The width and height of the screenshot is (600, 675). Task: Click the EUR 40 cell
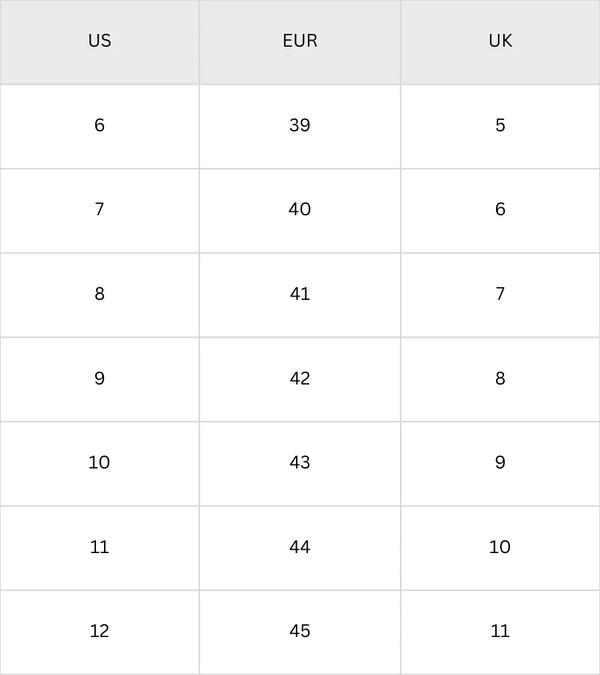(x=300, y=209)
